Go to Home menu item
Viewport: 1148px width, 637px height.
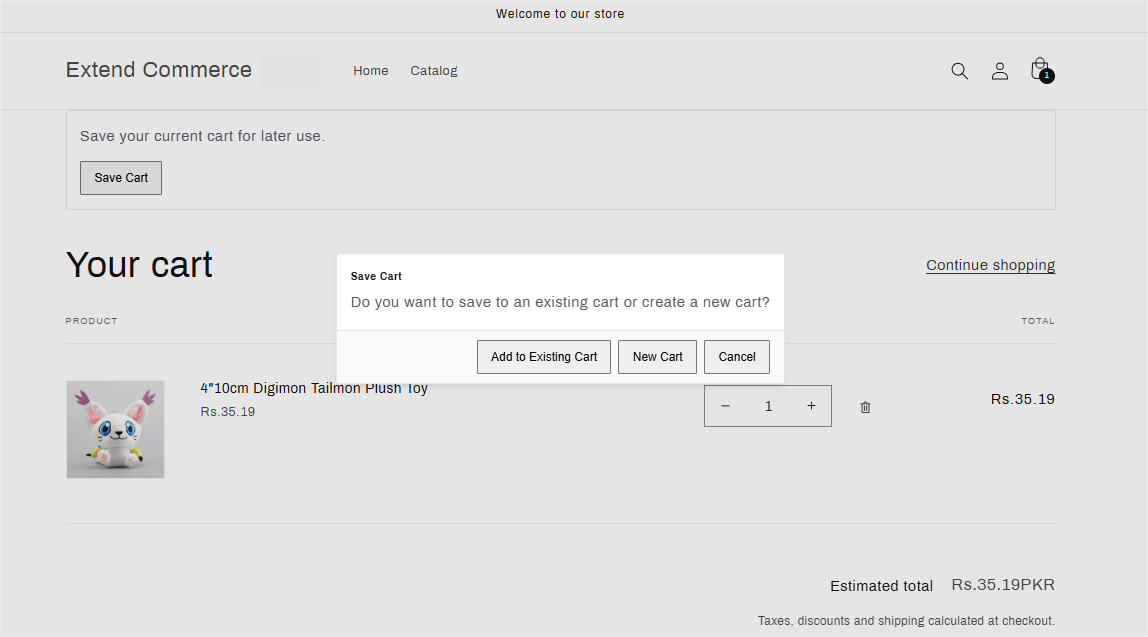pos(370,71)
